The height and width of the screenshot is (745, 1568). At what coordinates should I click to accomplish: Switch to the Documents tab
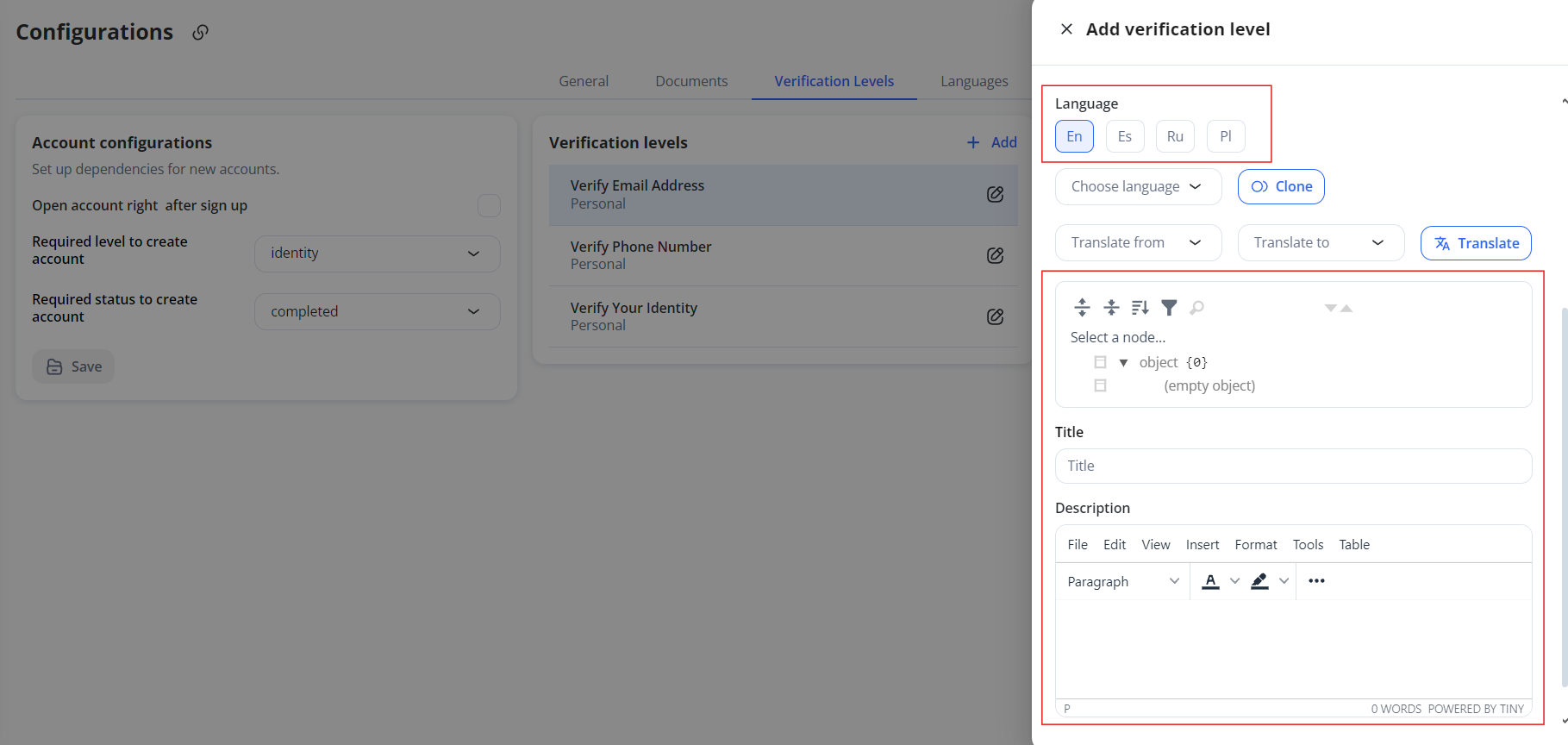691,81
